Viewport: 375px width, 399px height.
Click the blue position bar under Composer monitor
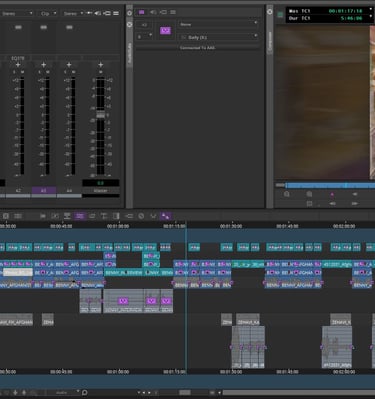[330, 185]
